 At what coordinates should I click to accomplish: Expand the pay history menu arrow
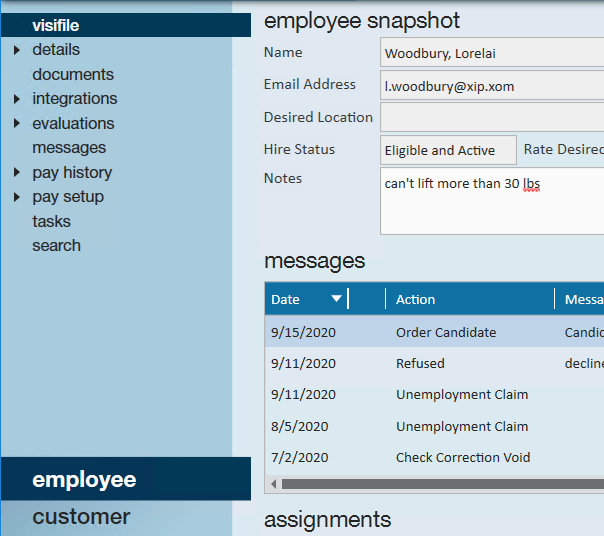click(x=17, y=172)
